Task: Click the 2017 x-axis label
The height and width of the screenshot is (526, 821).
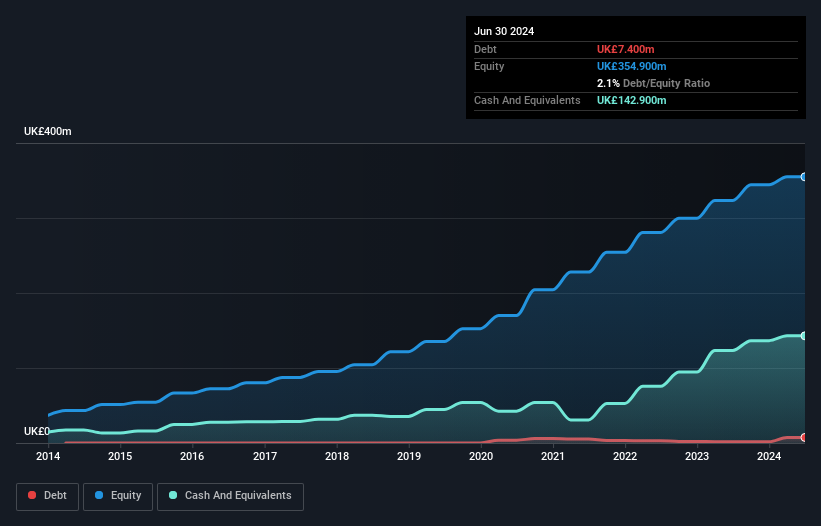Action: pos(265,456)
